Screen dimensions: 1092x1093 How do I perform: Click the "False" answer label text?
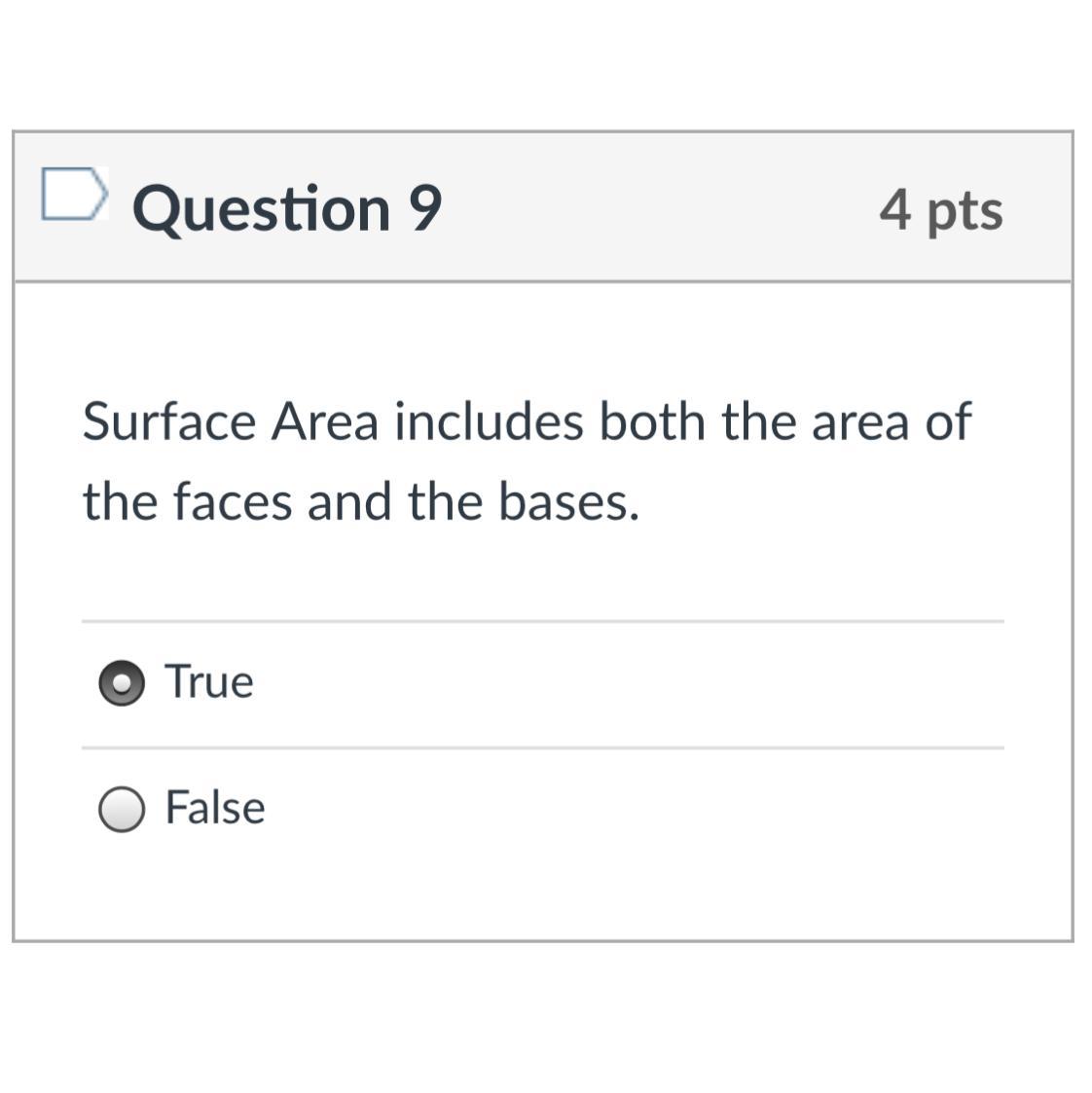(215, 808)
